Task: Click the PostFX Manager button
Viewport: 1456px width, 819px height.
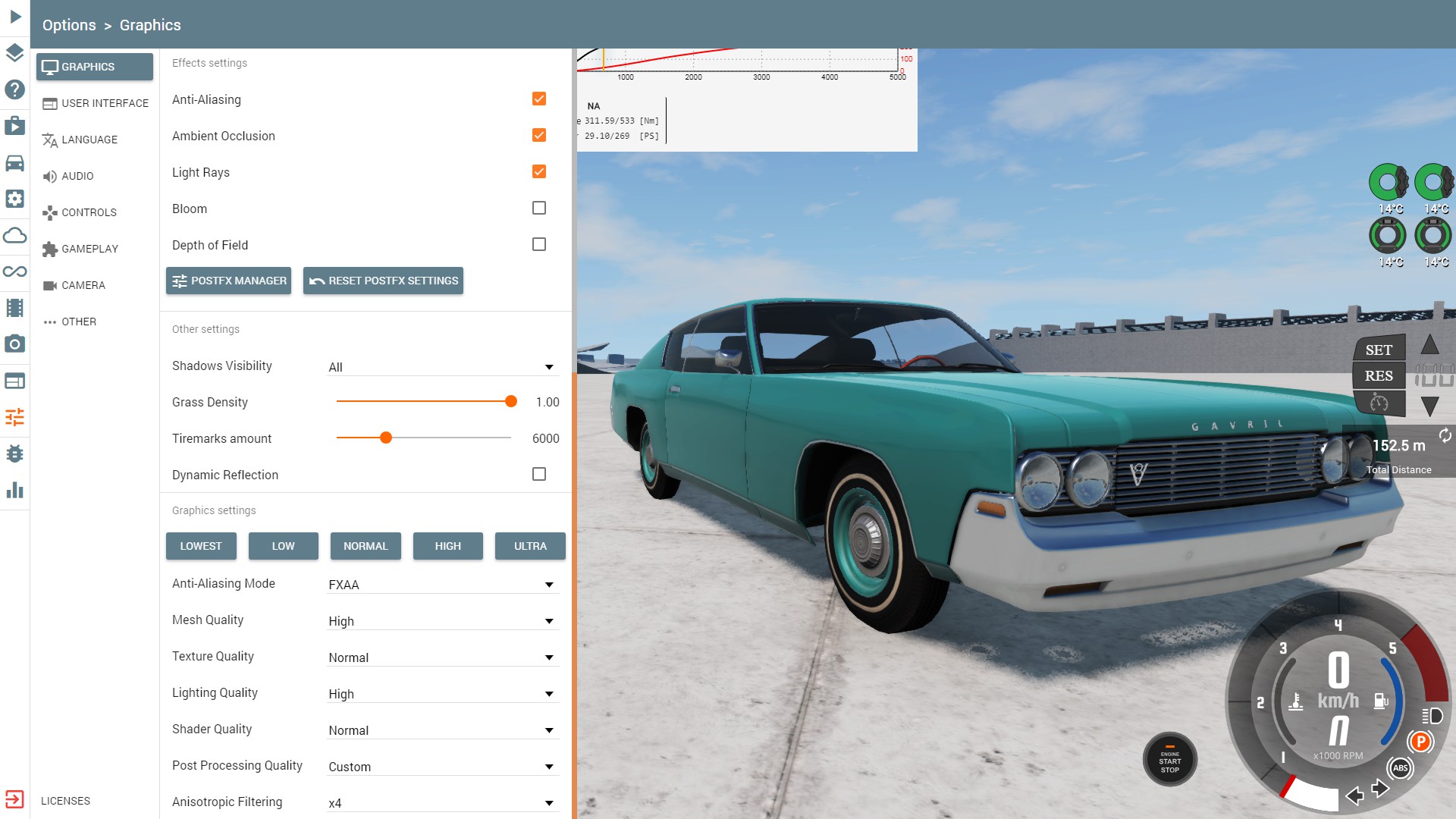Action: [228, 281]
